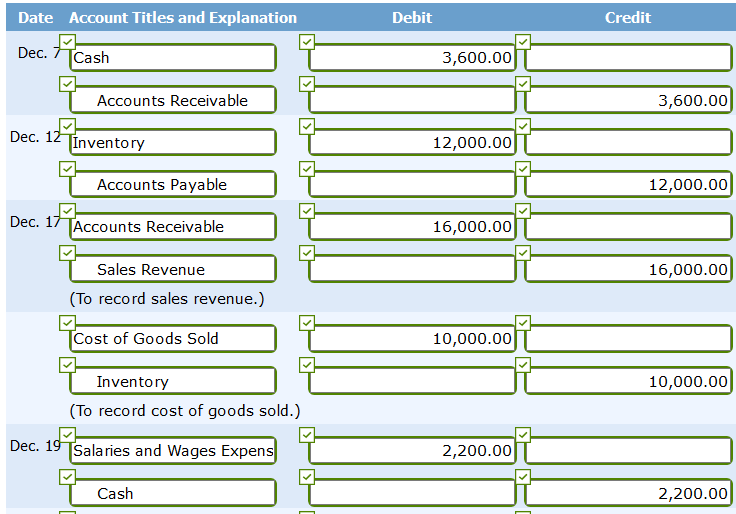Click the Dec. 19 date label
Screen dimensions: 736x514
pos(36,445)
